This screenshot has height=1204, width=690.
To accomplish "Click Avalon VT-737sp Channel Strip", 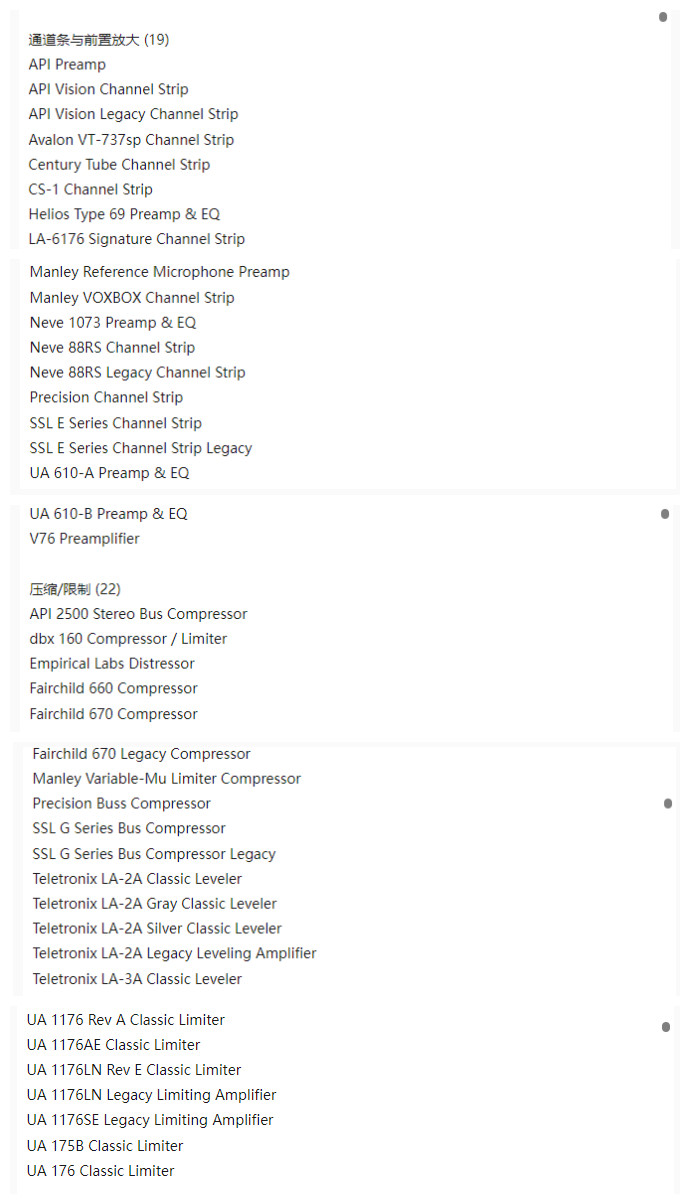I will point(131,139).
